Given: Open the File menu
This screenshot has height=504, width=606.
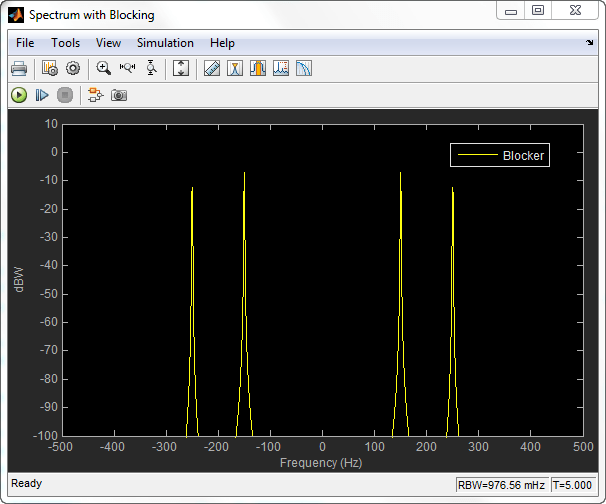Looking at the screenshot, I should [x=25, y=43].
